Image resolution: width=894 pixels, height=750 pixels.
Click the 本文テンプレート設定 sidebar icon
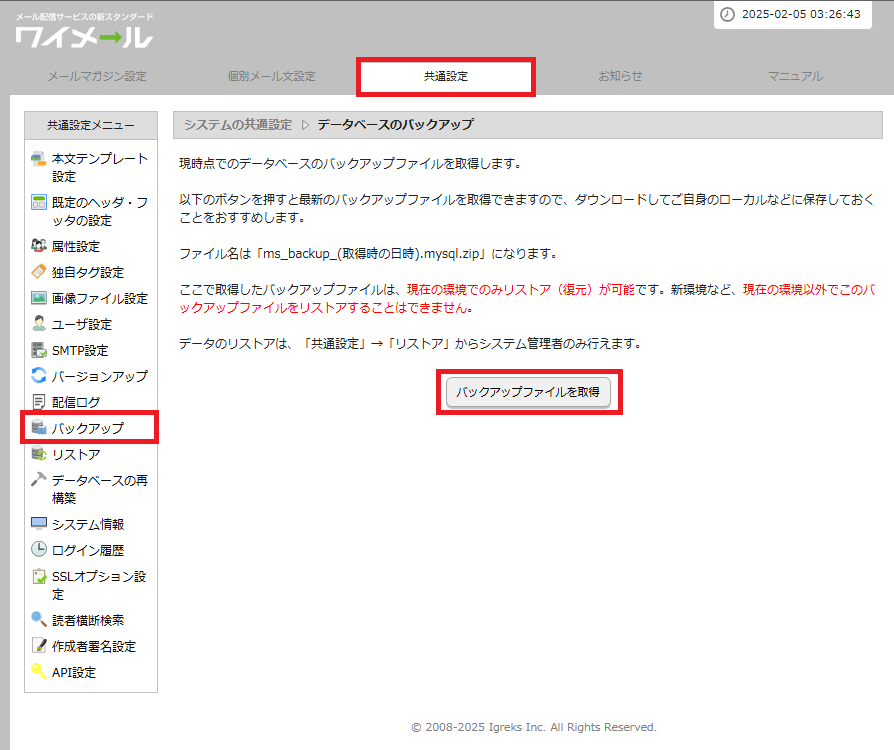[38, 159]
